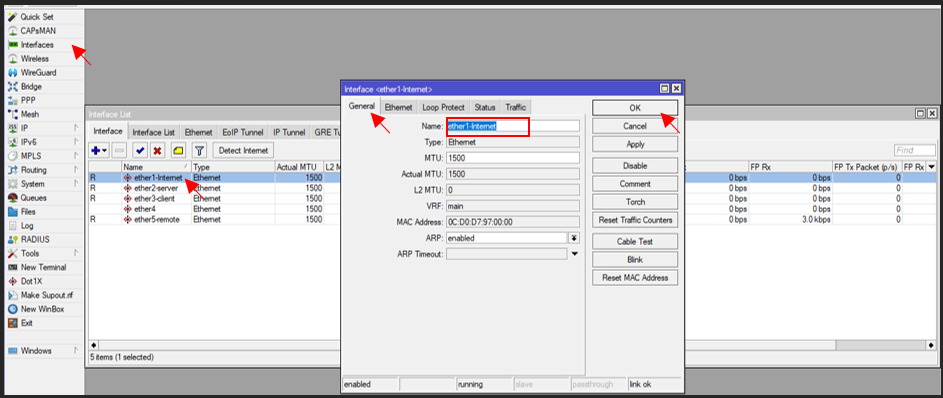943x398 pixels.
Task: Sort by the Actual MTU column header
Action: click(299, 167)
